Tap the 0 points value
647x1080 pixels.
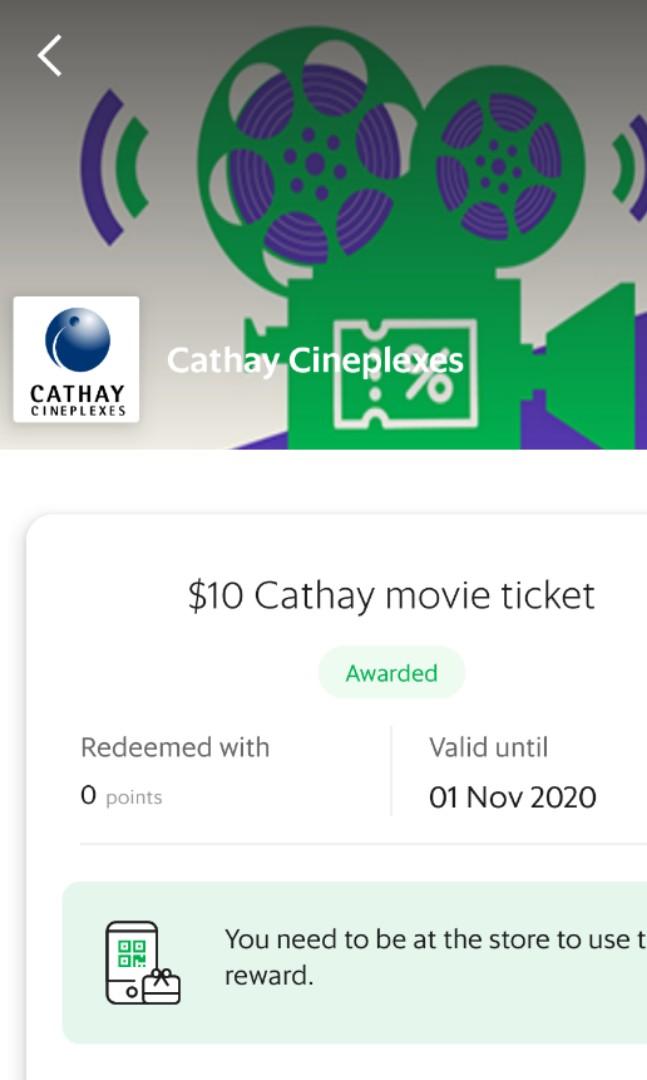pyautogui.click(x=121, y=796)
